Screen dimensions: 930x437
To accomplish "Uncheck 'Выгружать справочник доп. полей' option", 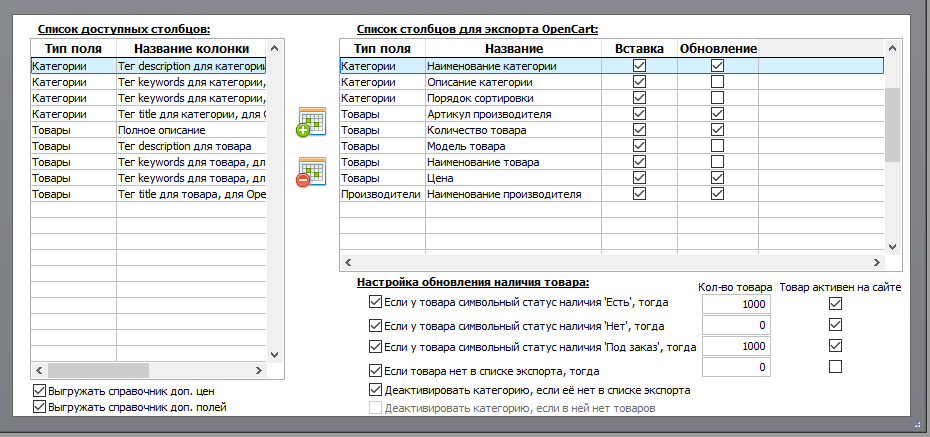I will pos(40,407).
